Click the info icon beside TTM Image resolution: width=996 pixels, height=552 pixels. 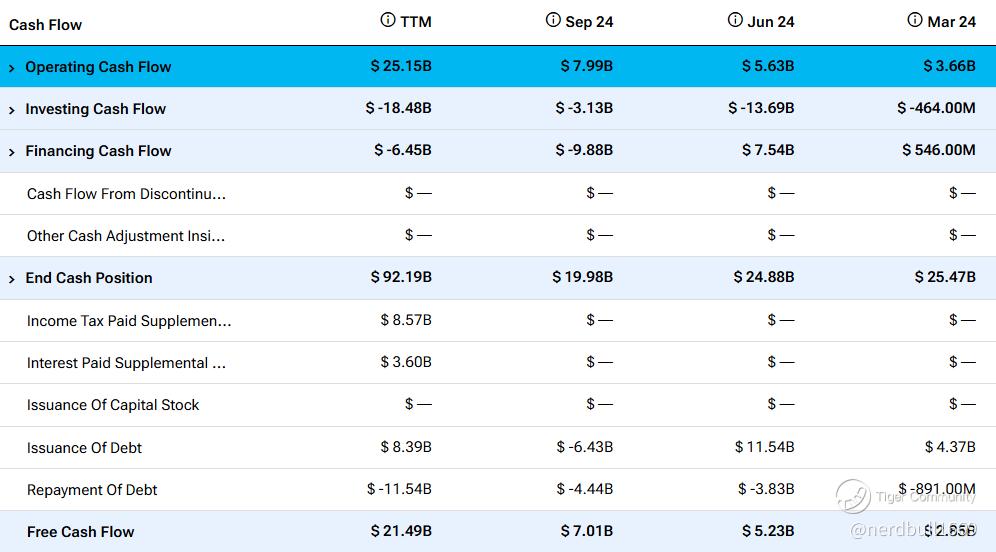[388, 20]
